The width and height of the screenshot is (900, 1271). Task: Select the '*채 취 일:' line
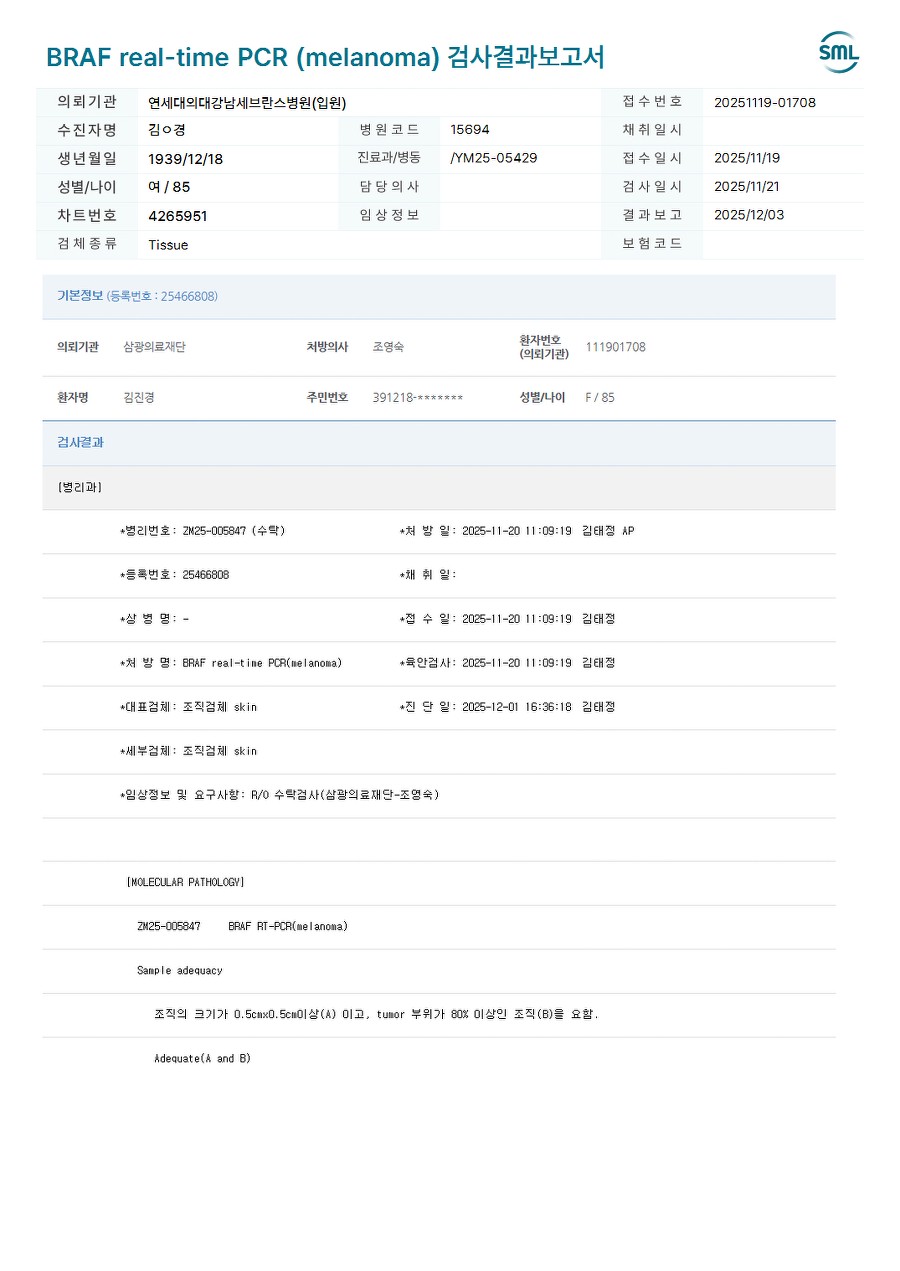(427, 575)
